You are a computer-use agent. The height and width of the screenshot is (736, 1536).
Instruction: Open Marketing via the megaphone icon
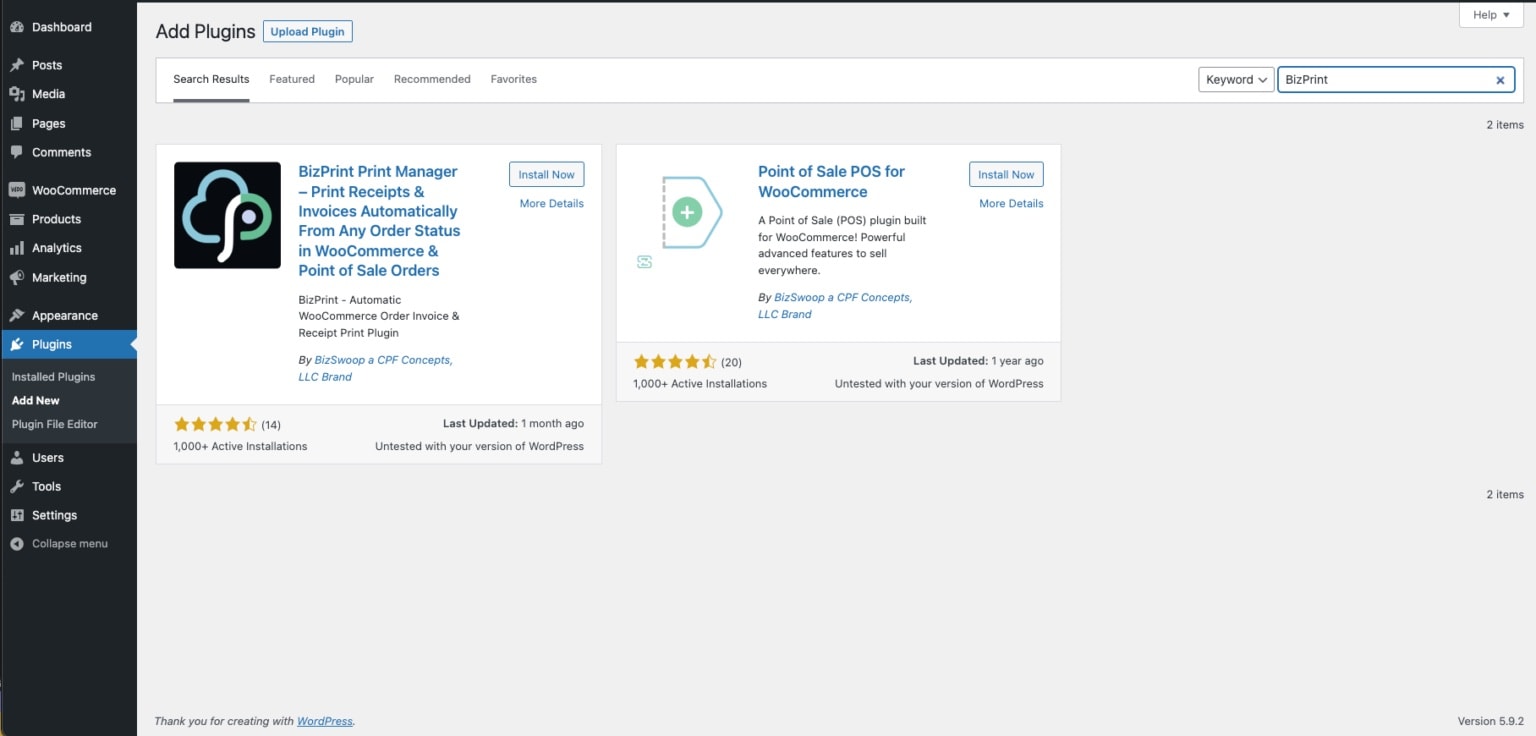tap(17, 277)
